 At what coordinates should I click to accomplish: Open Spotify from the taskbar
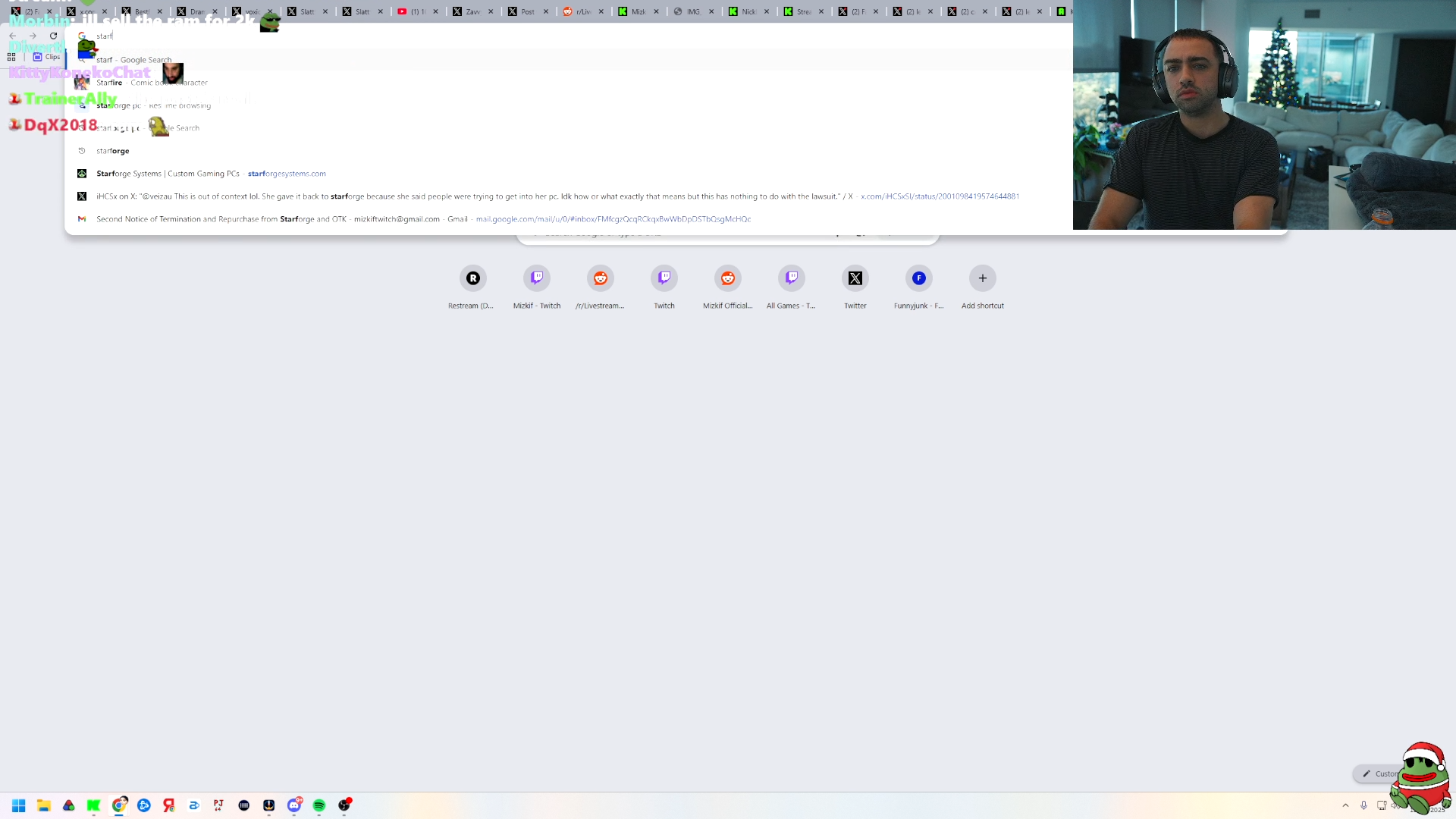click(319, 805)
